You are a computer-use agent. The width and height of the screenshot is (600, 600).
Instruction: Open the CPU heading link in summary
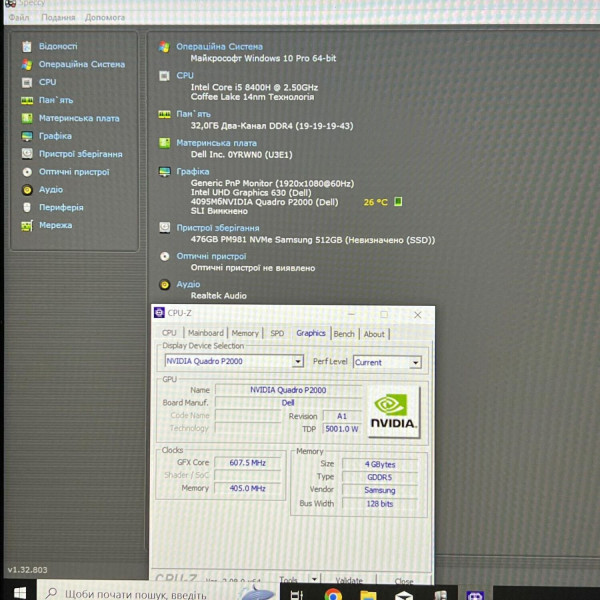click(x=185, y=75)
